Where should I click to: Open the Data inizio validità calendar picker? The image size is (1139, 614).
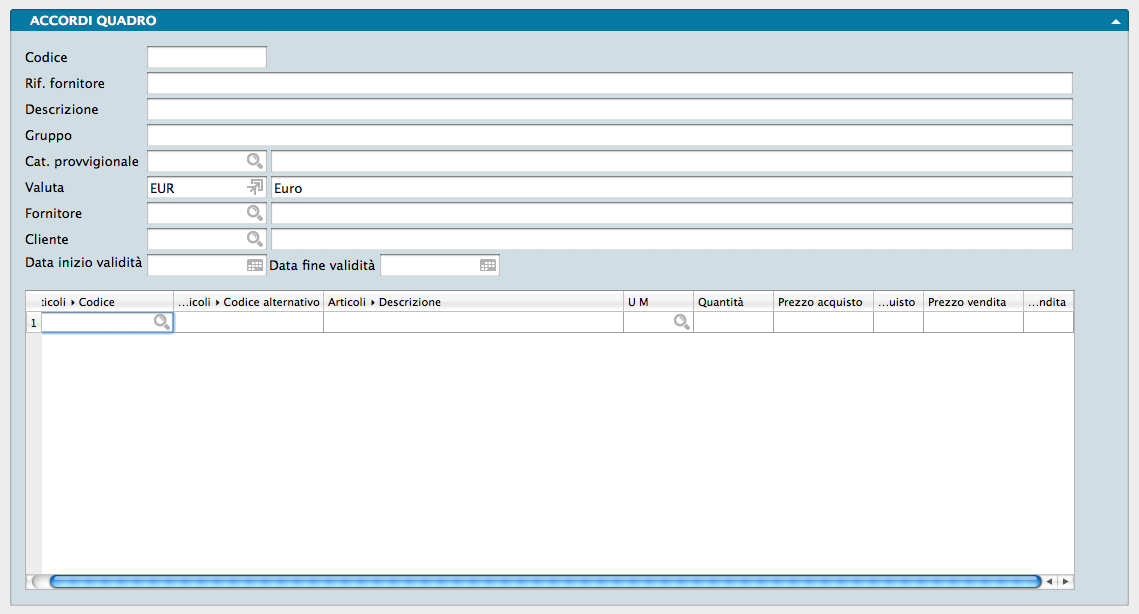[255, 265]
